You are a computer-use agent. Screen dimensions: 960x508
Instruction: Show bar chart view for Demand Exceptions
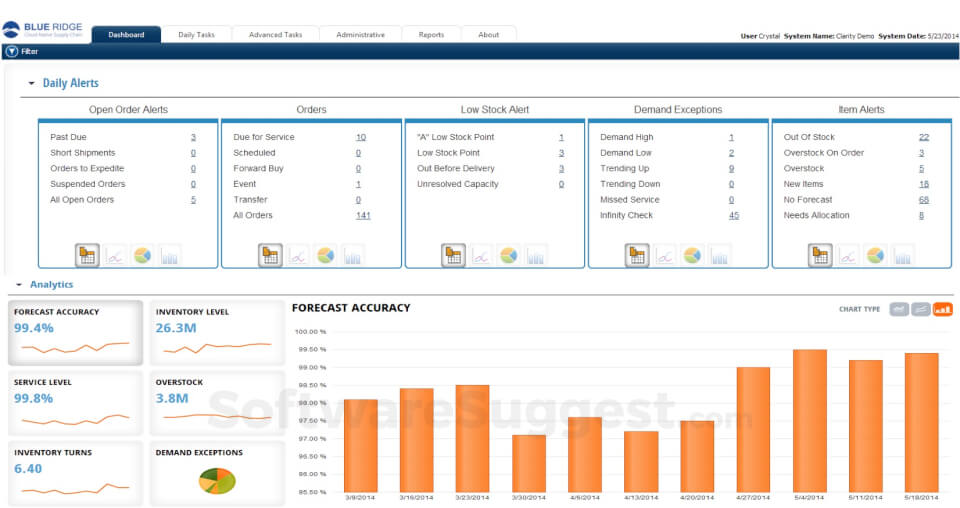tap(719, 255)
